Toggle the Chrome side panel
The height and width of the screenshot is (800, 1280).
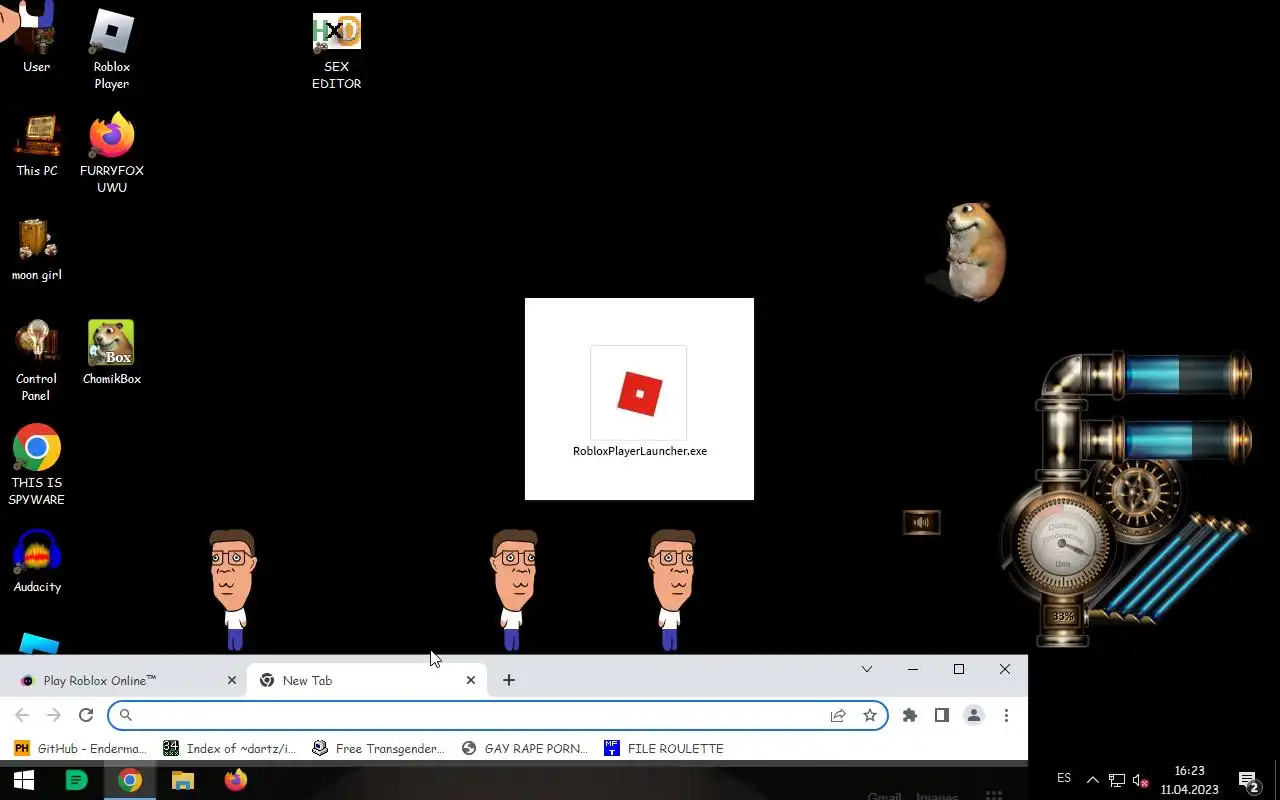click(942, 715)
